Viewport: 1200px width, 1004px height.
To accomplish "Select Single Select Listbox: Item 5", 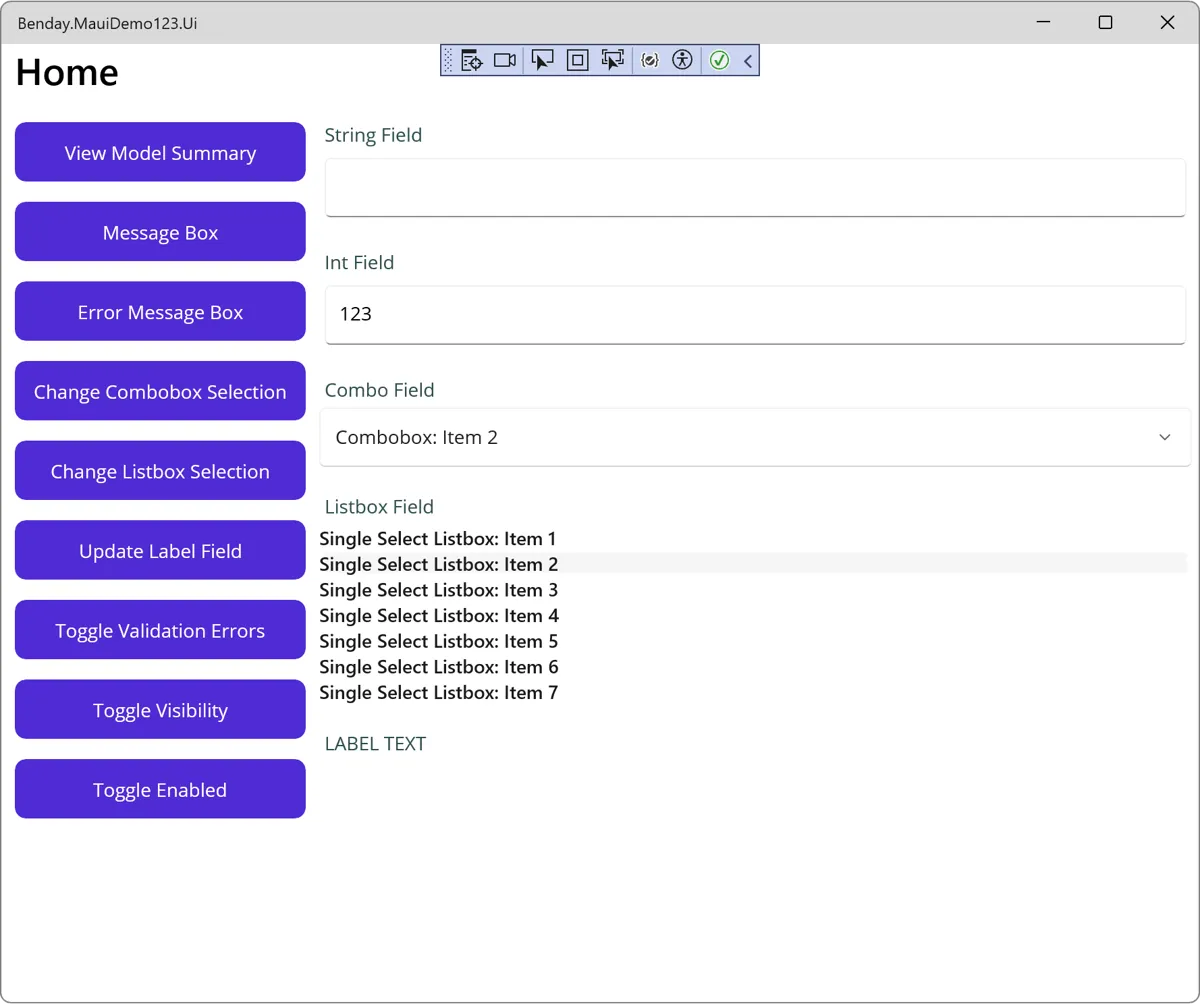I will point(753,641).
